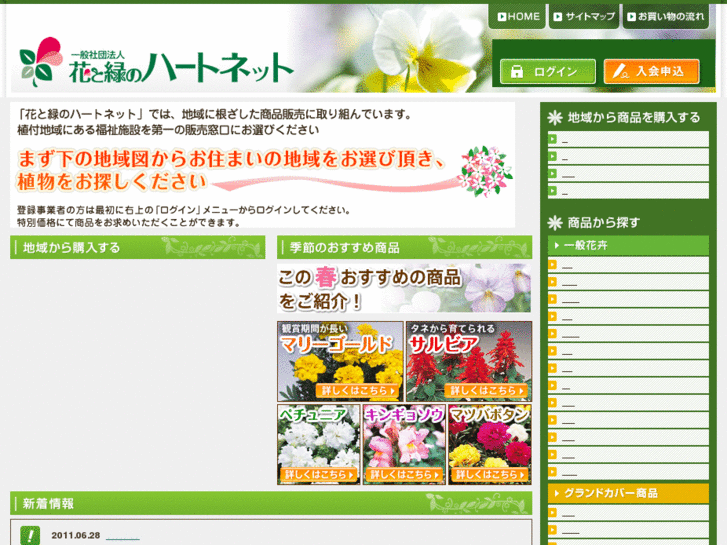
Task: Expand the 一般花卉 category header
Action: pyautogui.click(x=628, y=245)
